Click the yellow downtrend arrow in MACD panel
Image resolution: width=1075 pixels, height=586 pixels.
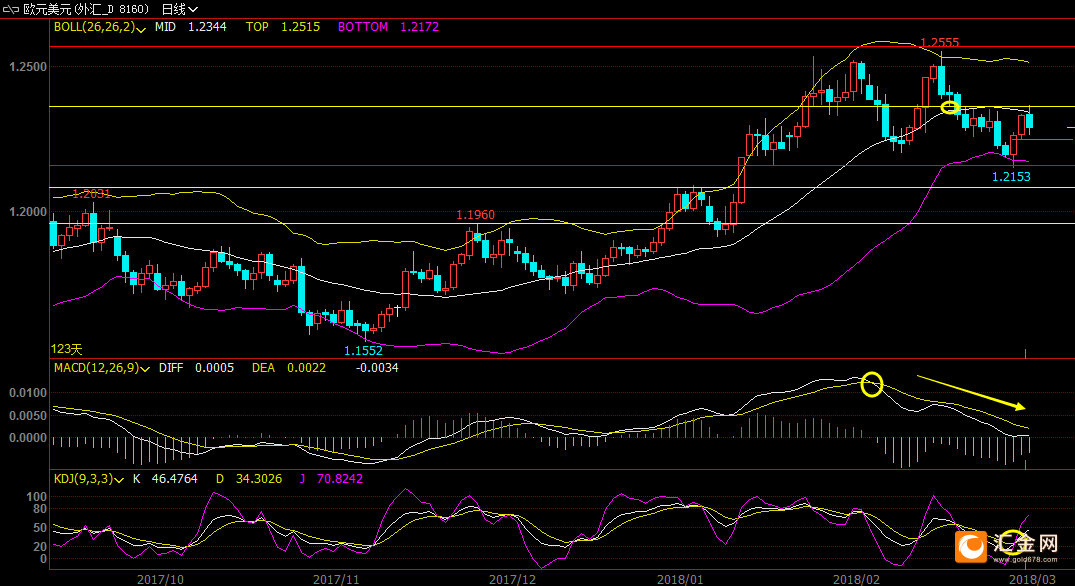[x=970, y=392]
